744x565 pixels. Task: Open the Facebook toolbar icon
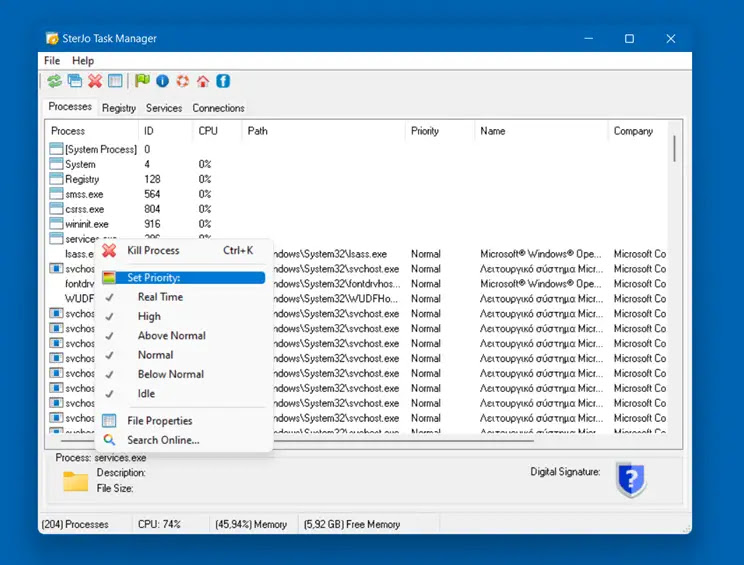pyautogui.click(x=223, y=81)
